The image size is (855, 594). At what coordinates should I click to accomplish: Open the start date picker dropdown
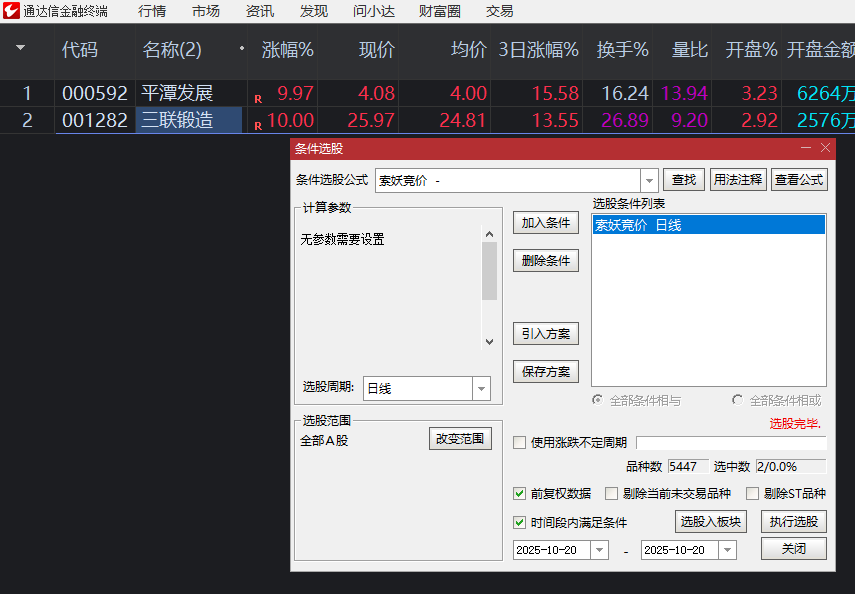[x=599, y=550]
